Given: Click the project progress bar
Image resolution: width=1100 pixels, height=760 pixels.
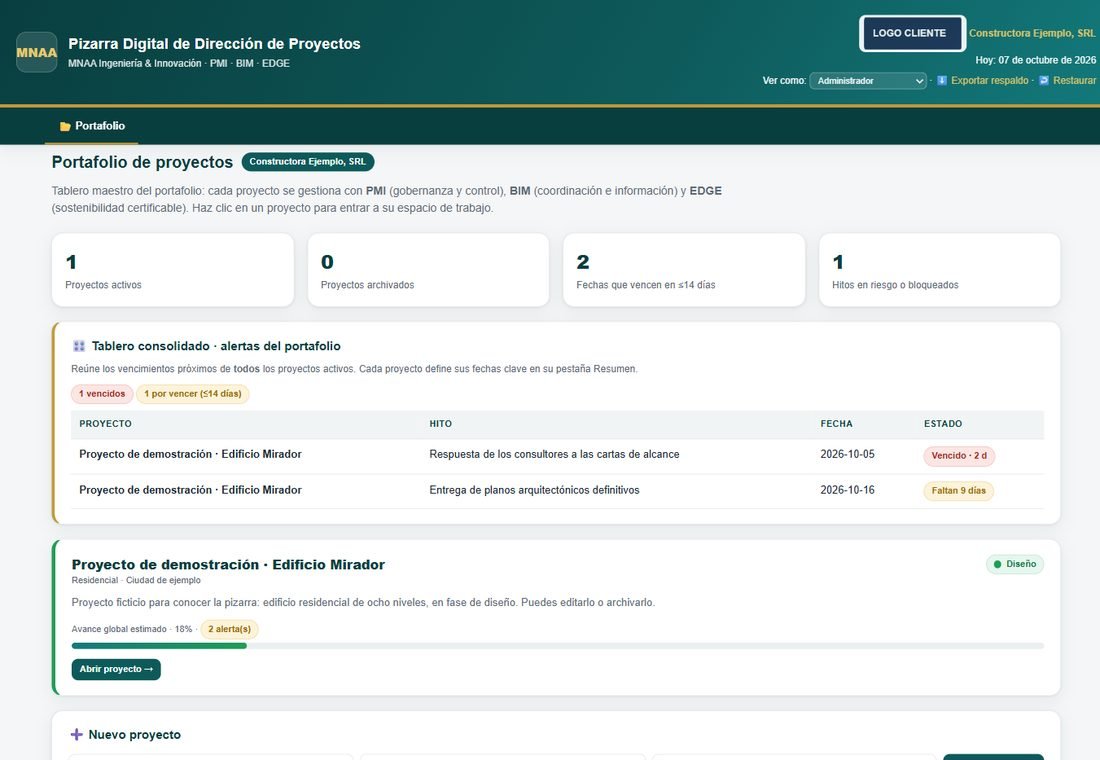Looking at the screenshot, I should click(558, 646).
